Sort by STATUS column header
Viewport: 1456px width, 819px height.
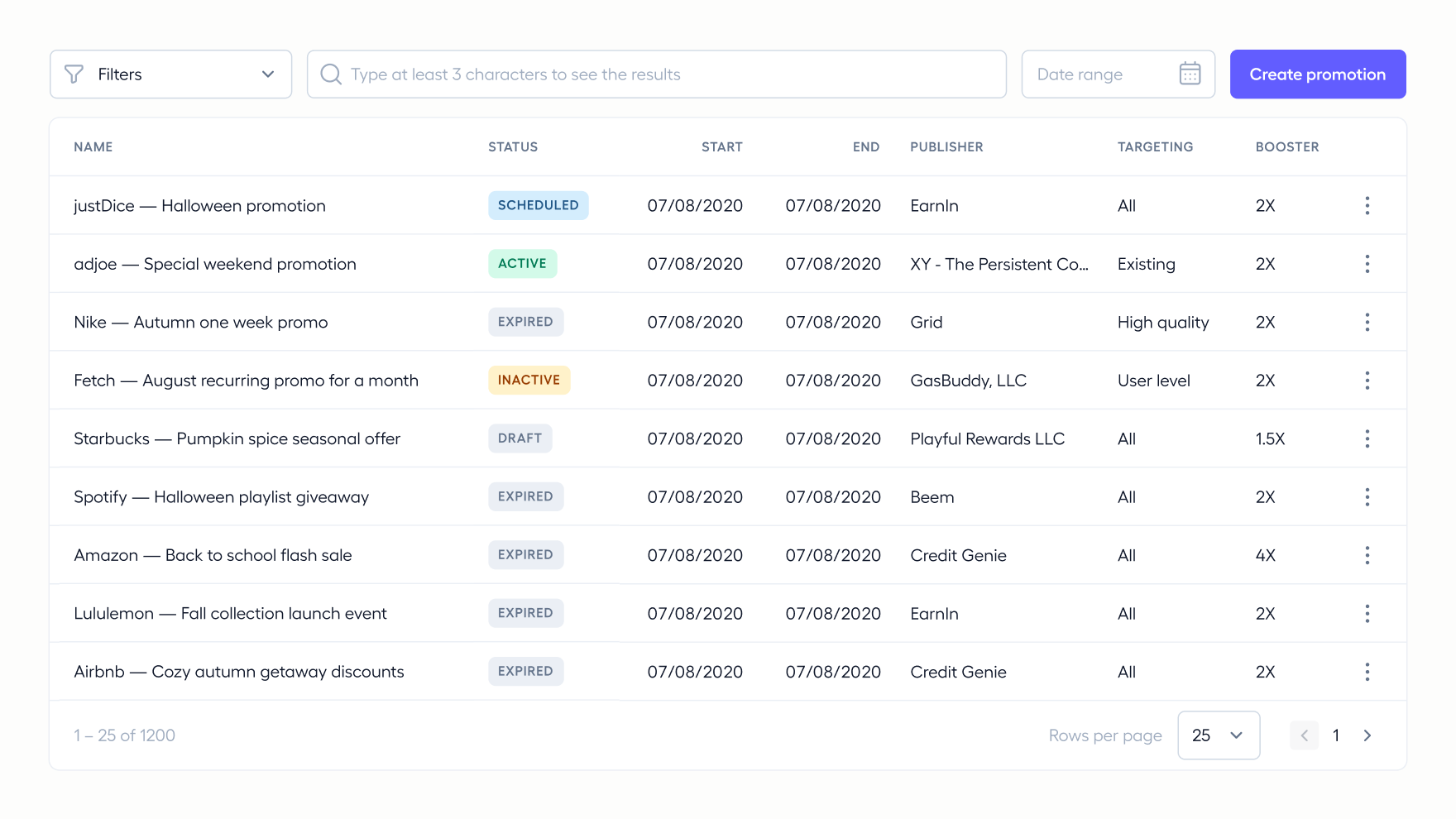[513, 147]
